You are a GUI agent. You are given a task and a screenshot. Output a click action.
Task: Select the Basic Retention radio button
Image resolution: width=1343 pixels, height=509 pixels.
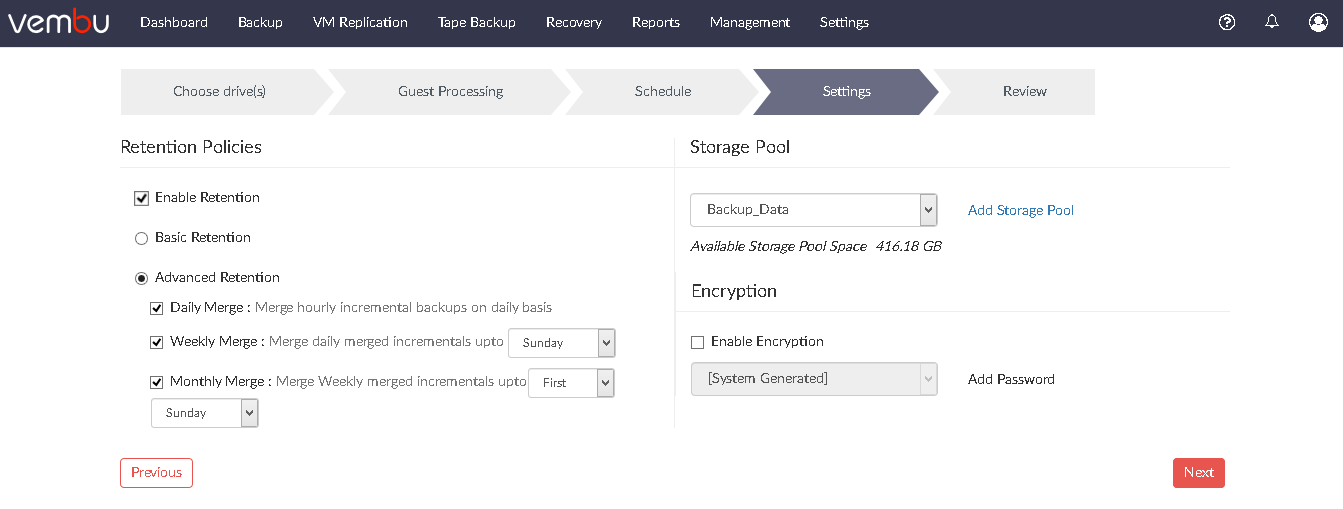point(141,238)
